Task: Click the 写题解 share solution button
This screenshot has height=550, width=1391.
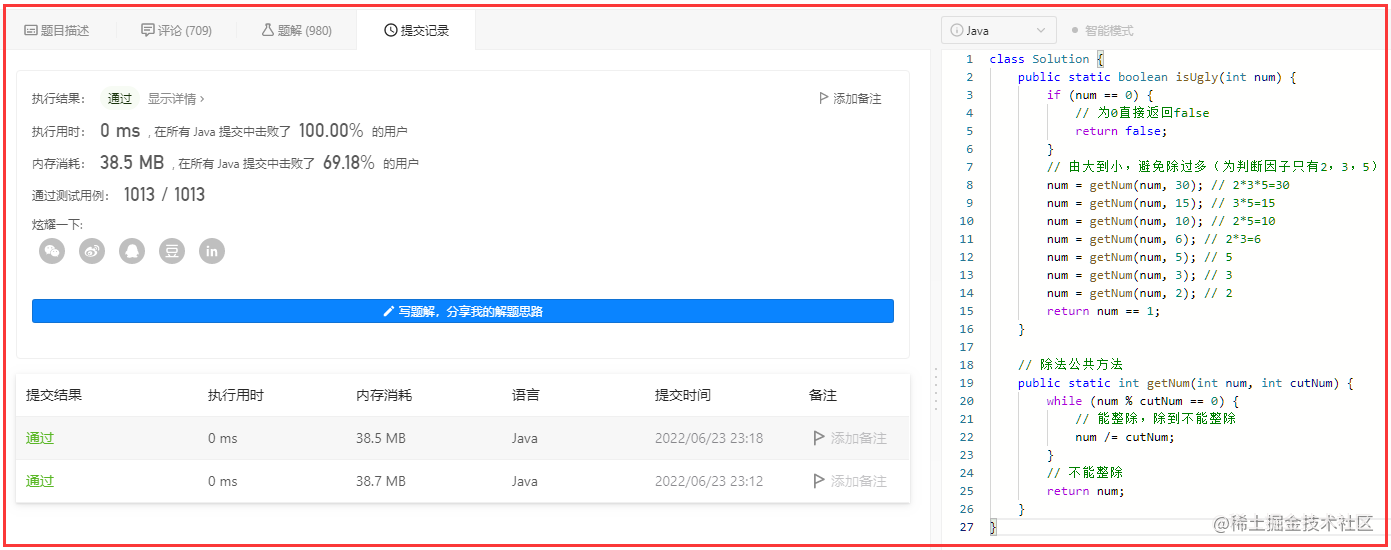Action: pyautogui.click(x=463, y=311)
